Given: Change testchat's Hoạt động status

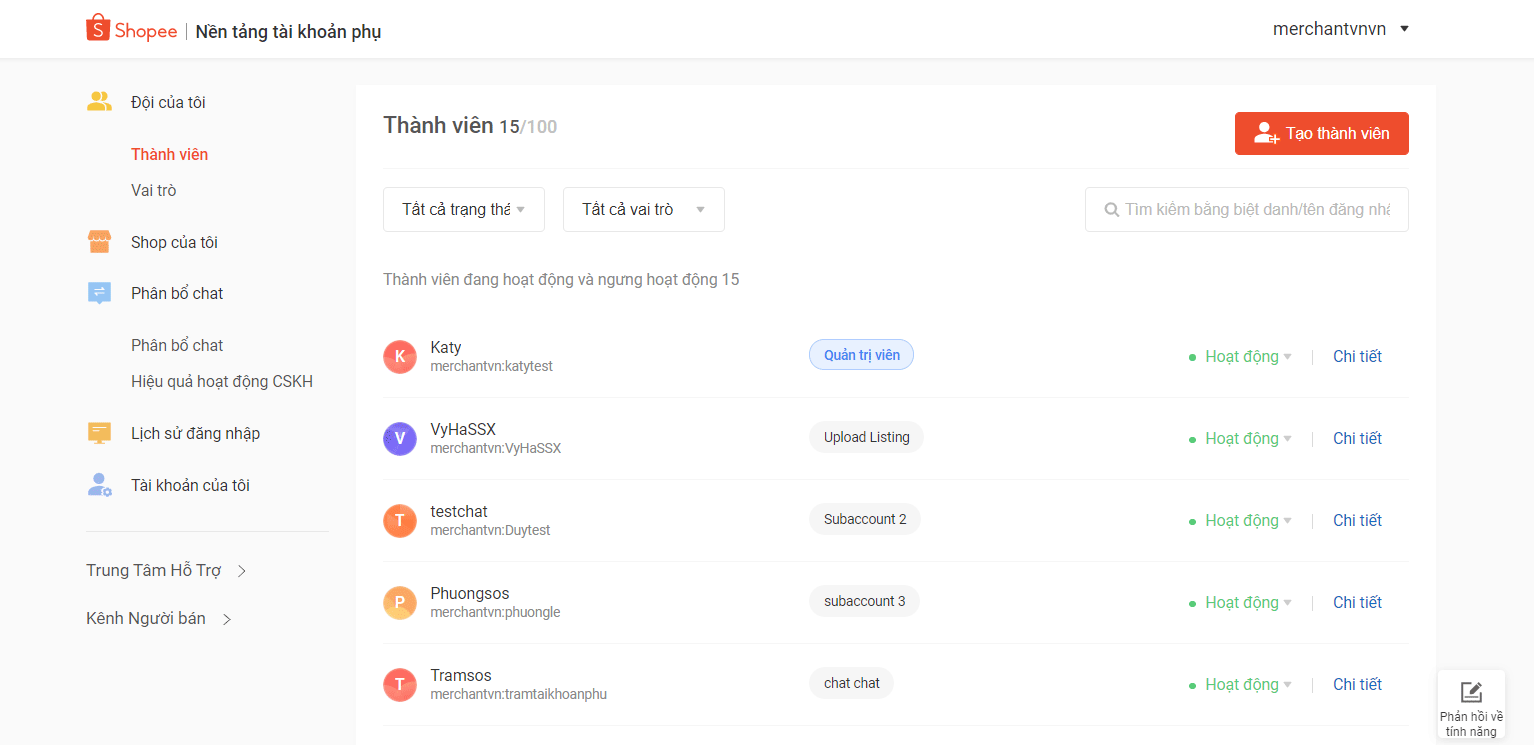Looking at the screenshot, I should coord(1240,521).
